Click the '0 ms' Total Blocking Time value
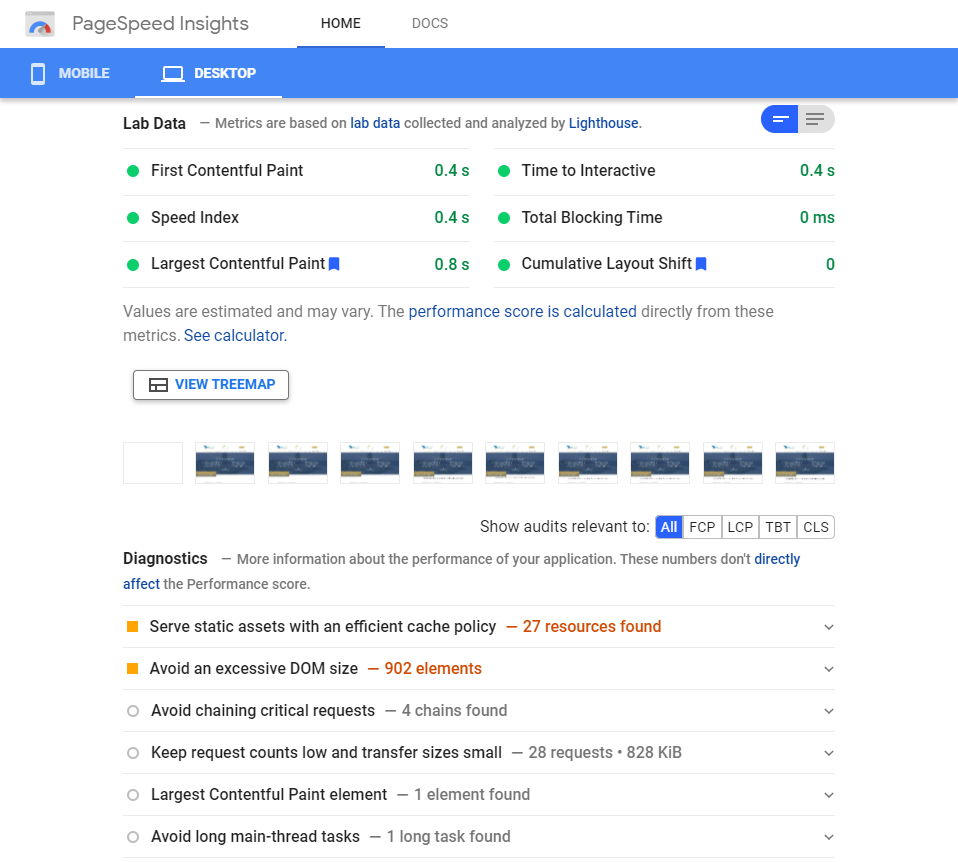 click(817, 217)
